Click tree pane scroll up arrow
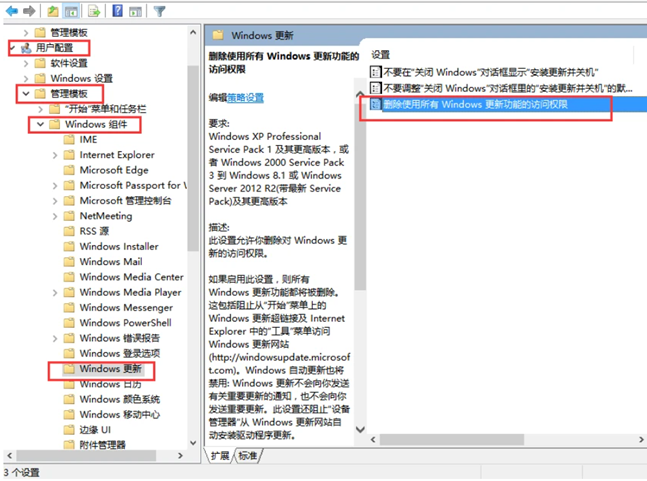Viewport: 647px width, 481px height. click(x=193, y=32)
